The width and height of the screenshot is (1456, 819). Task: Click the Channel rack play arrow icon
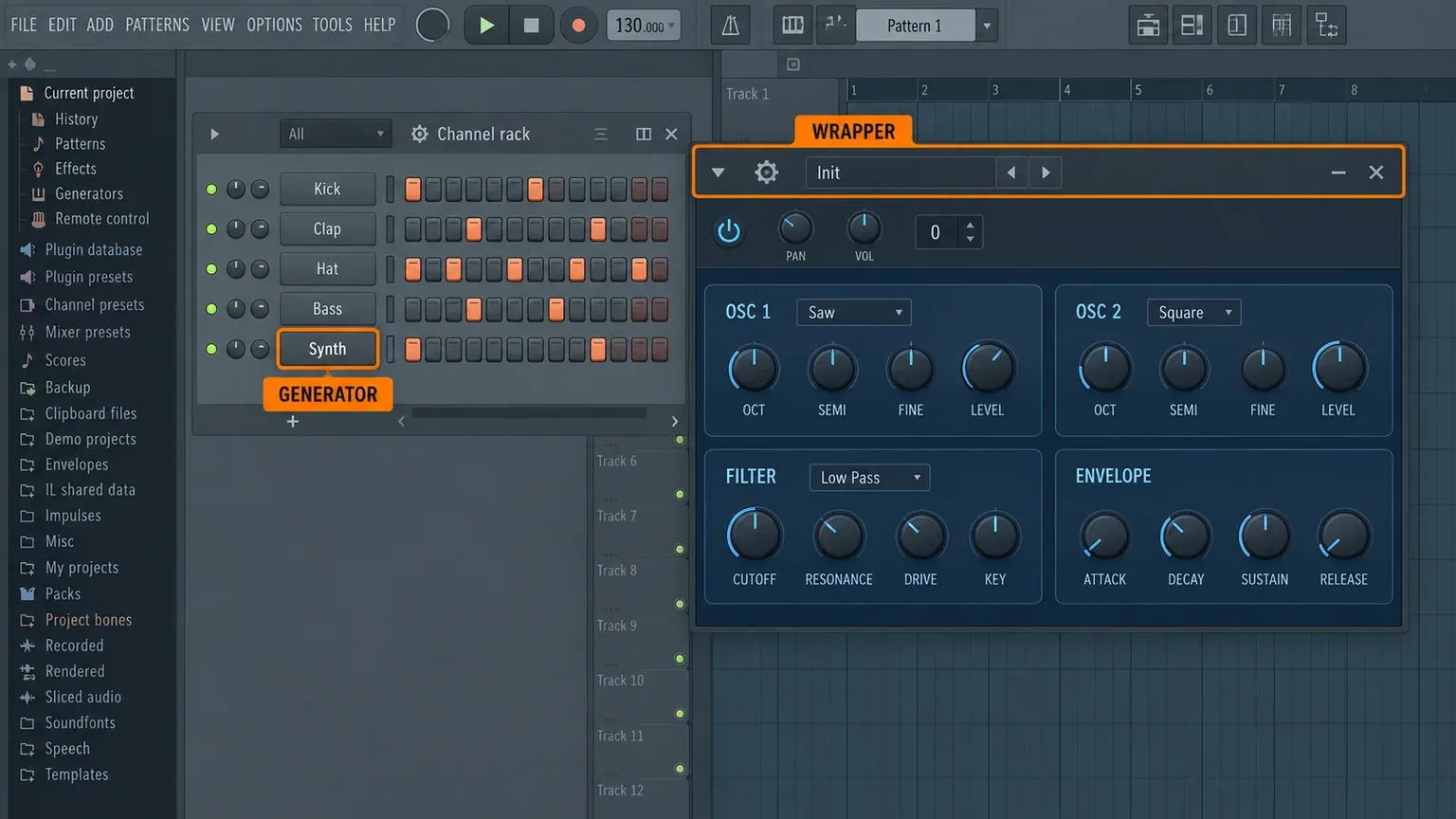[x=215, y=134]
